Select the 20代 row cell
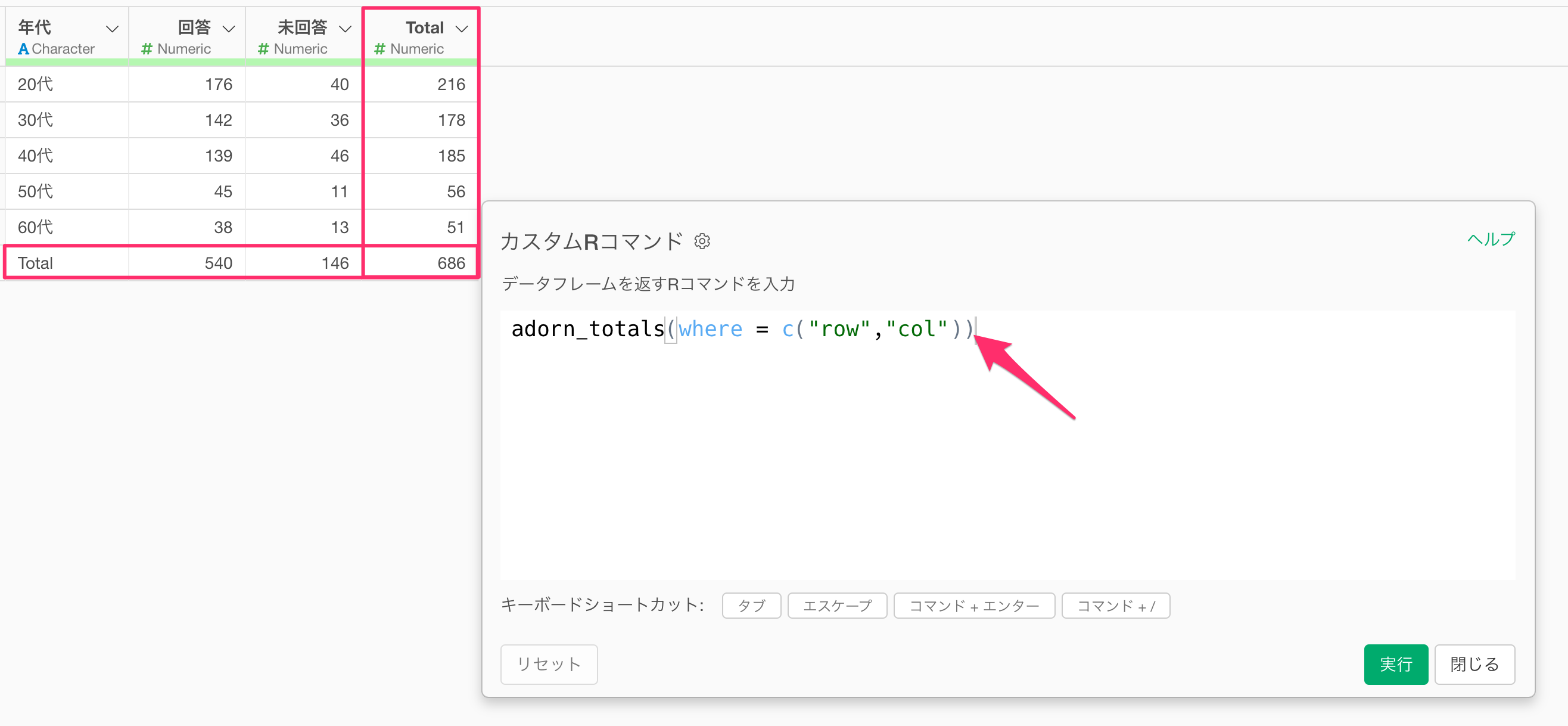Screen dimensions: 1568x726 (x=35, y=84)
